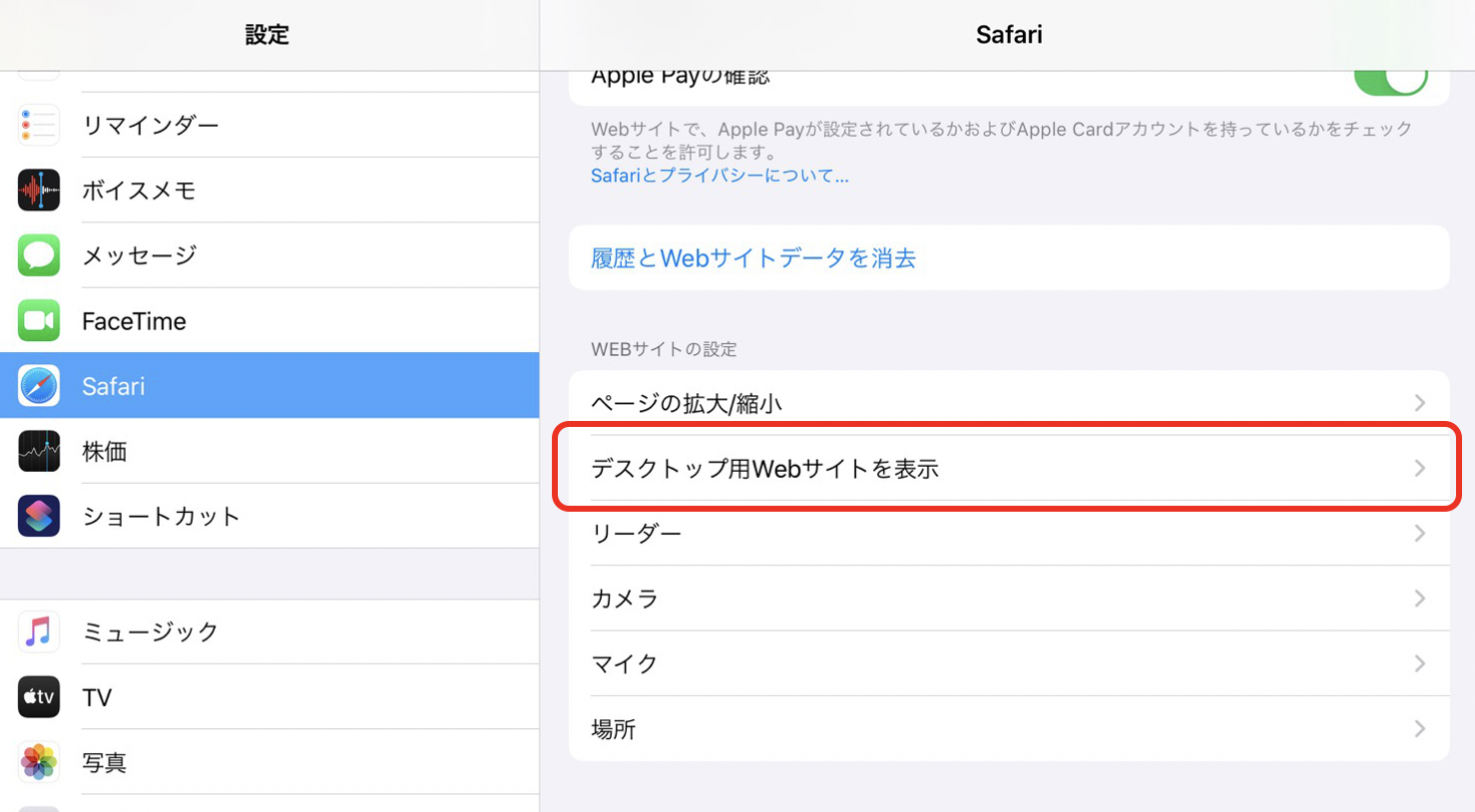
Task: Tap the Photos flower icon
Action: pos(39,762)
